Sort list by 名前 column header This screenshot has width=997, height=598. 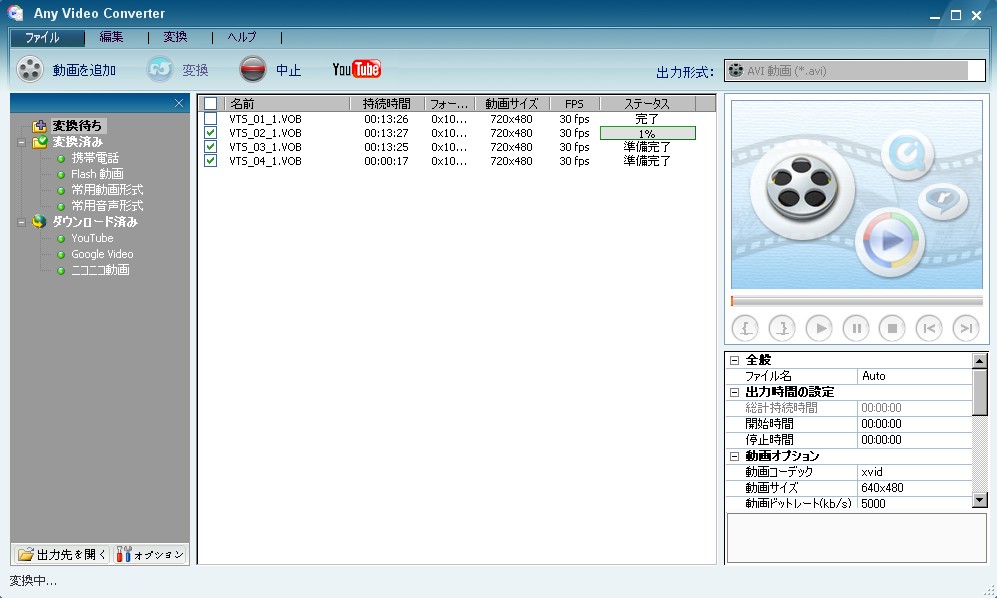coord(287,103)
